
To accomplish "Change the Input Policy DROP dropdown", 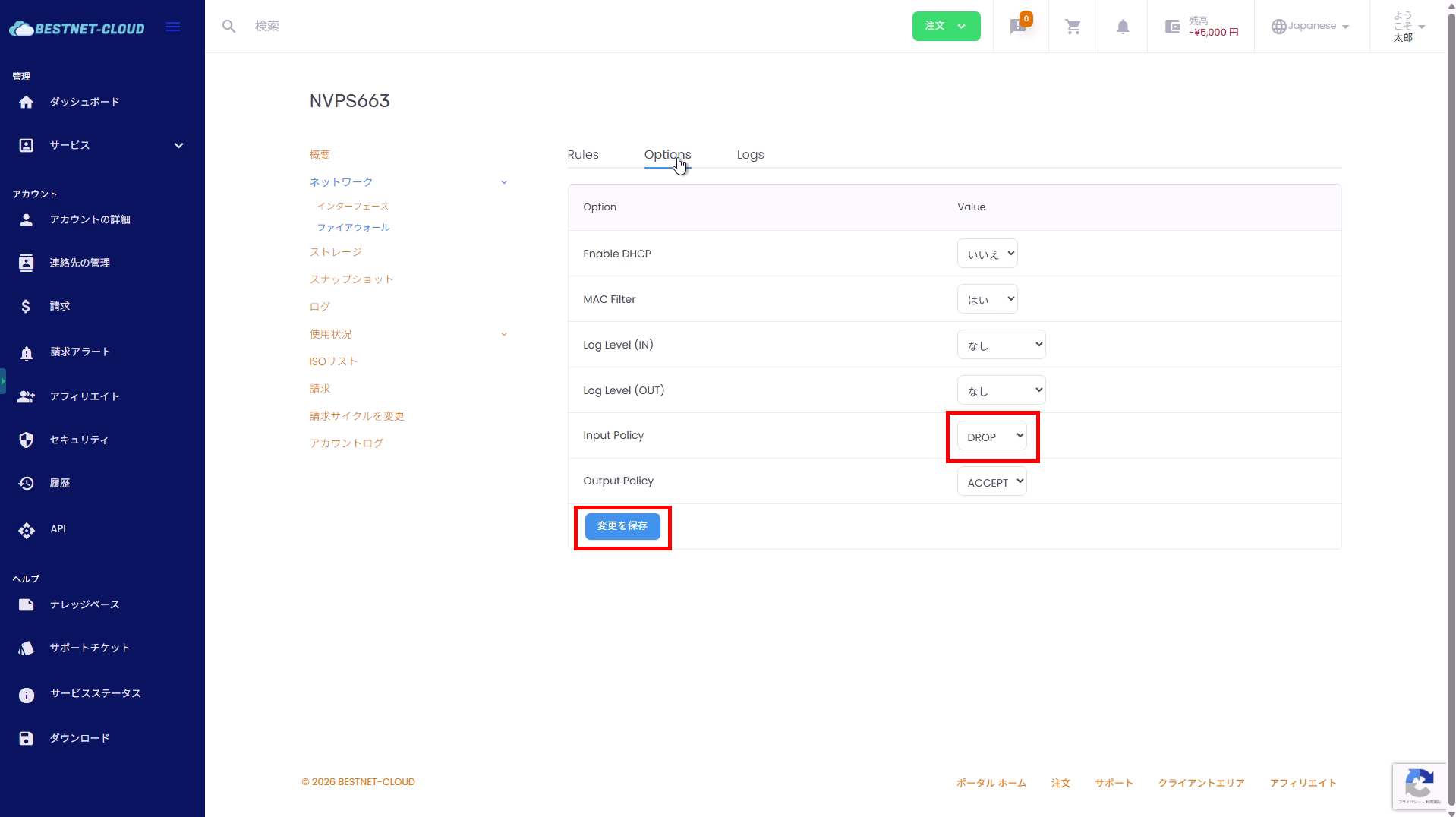I will [991, 436].
